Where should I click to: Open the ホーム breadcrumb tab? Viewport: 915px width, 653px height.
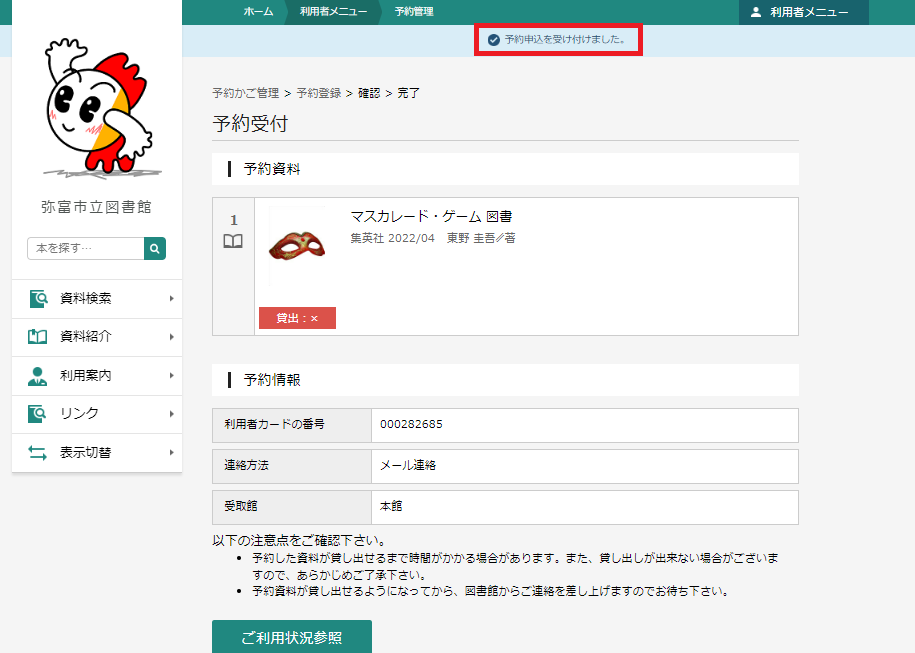[x=258, y=12]
